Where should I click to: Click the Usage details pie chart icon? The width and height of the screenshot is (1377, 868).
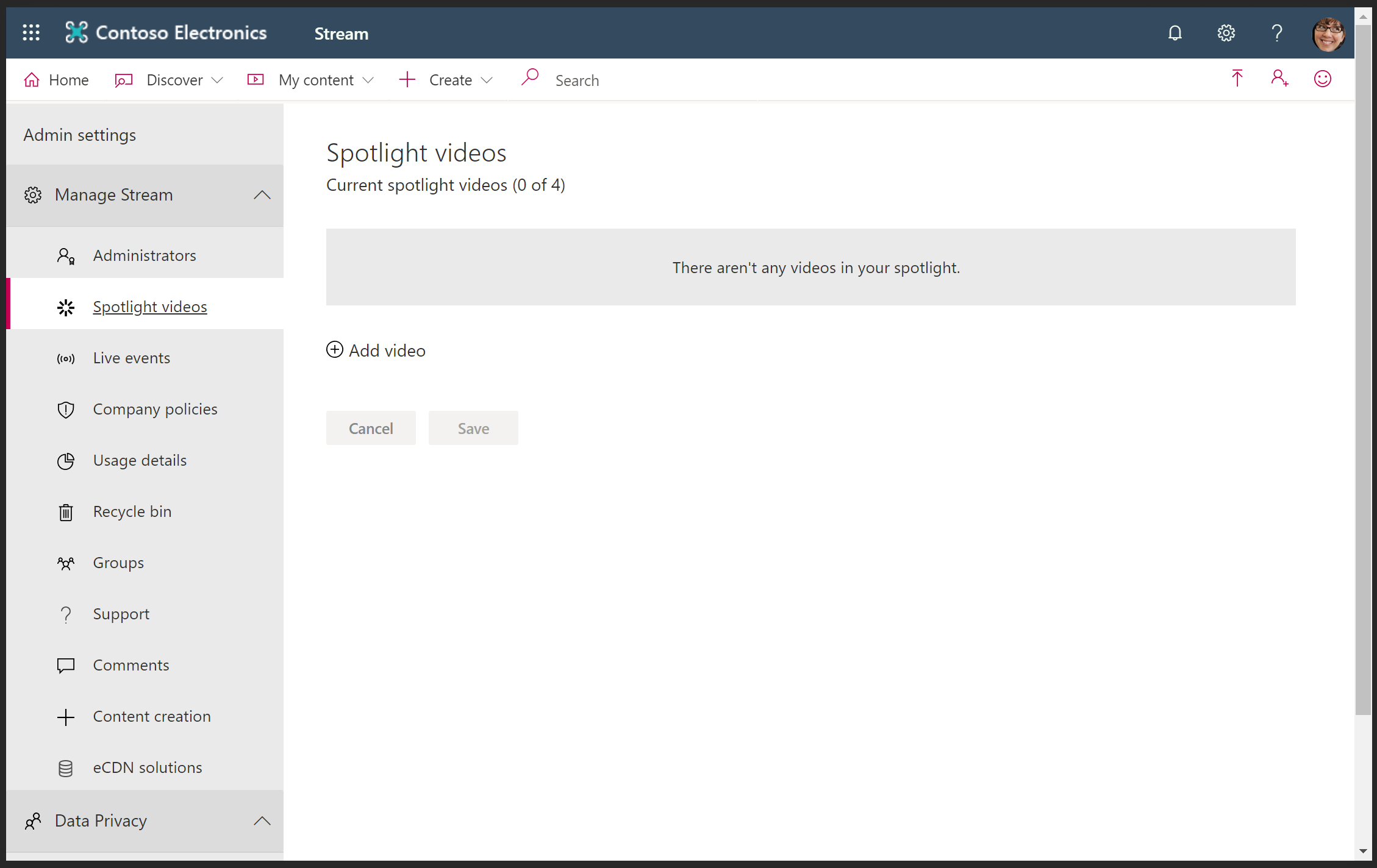point(66,461)
